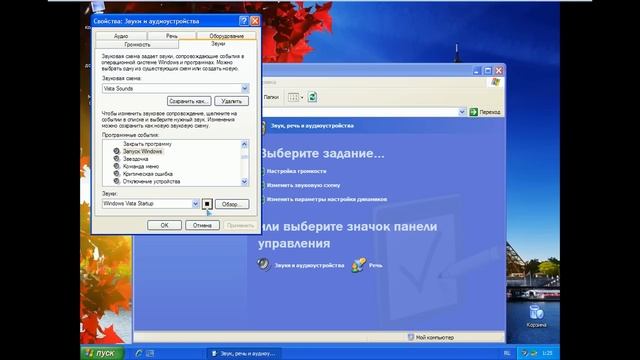Click the Show Desktop quick launch icon

[150, 353]
